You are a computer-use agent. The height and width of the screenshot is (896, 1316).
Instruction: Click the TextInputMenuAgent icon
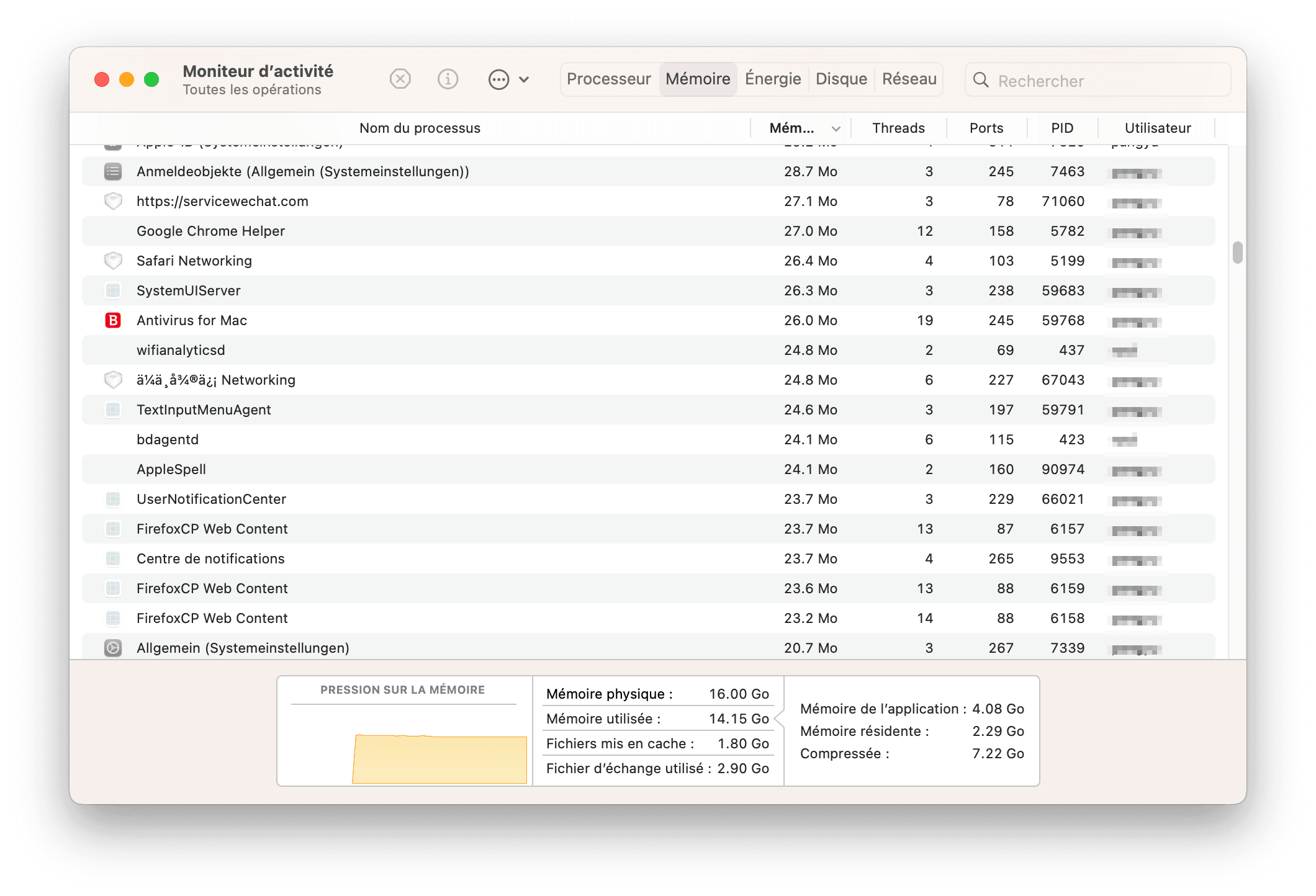(113, 410)
